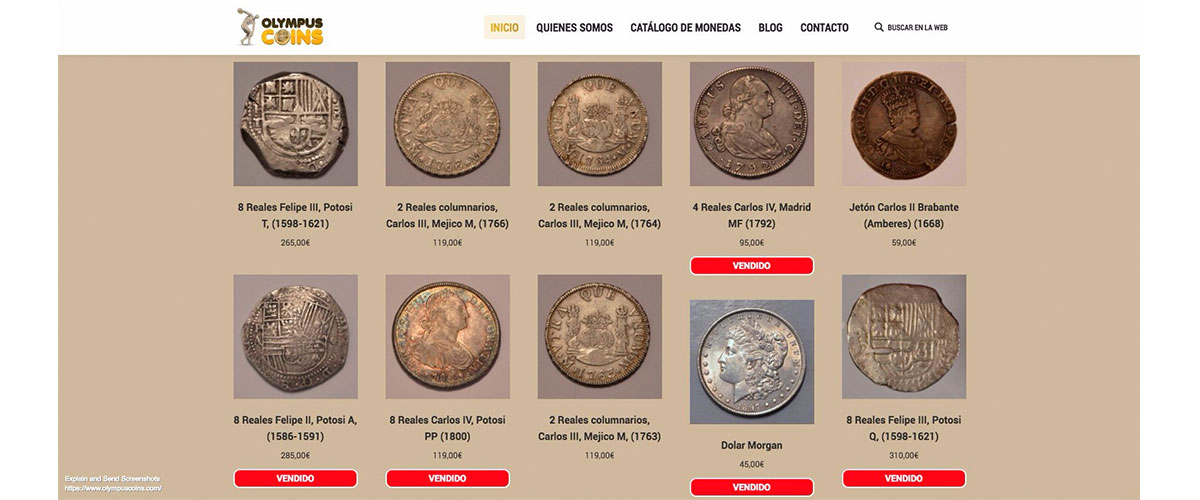This screenshot has height=500, width=1200.
Task: Open the CONTACTO page
Action: 824,27
